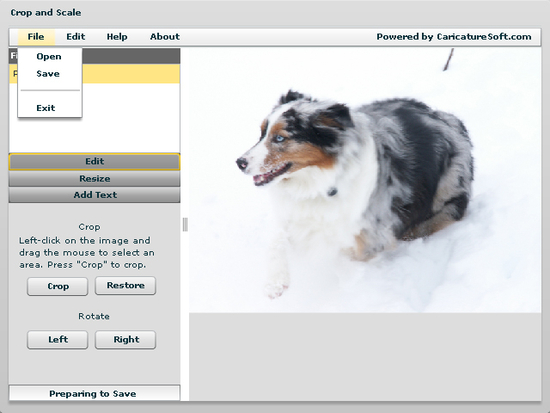Viewport: 550px width, 413px height.
Task: Click the Preparing to Save status bar
Action: click(x=95, y=393)
